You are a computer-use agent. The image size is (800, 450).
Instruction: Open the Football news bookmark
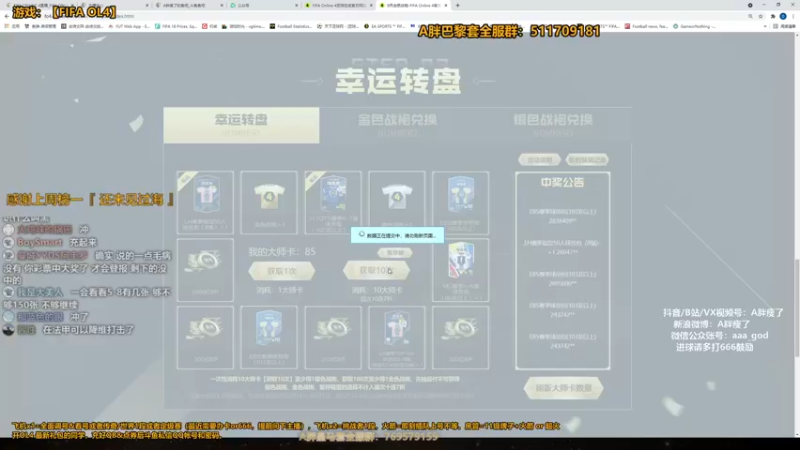coord(646,26)
